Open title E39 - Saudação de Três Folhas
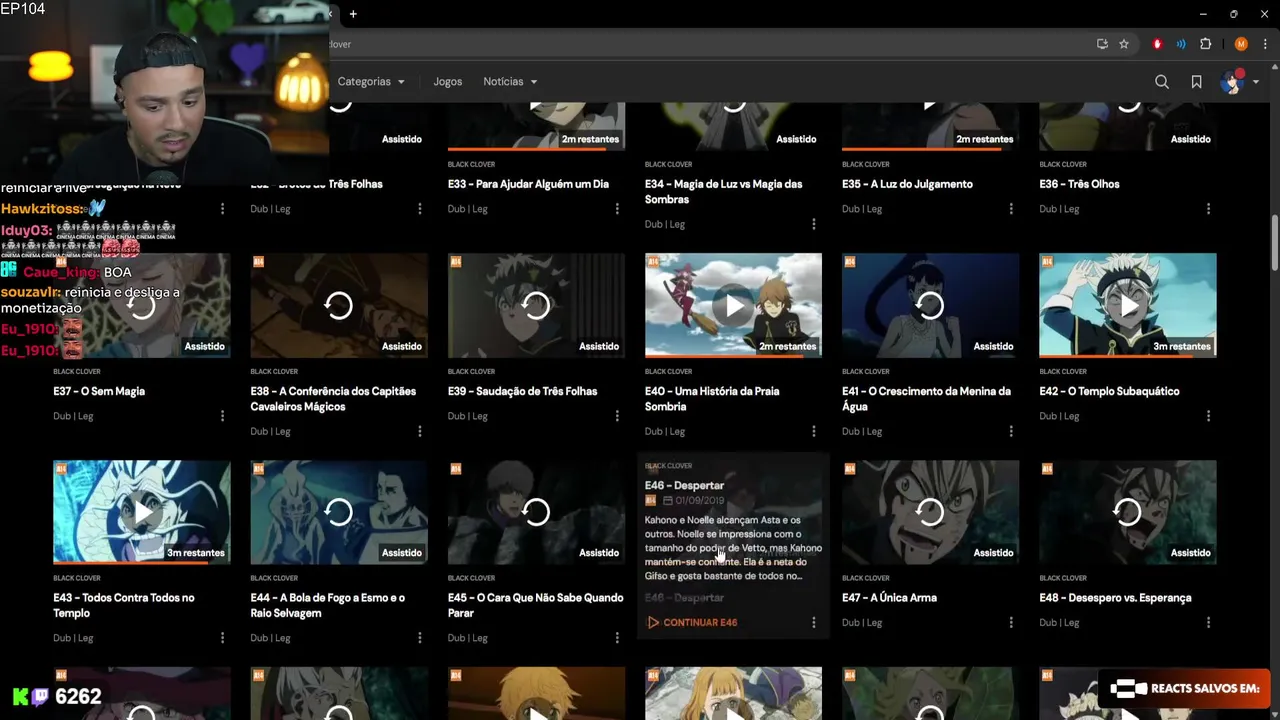This screenshot has height=720, width=1280. tap(522, 391)
